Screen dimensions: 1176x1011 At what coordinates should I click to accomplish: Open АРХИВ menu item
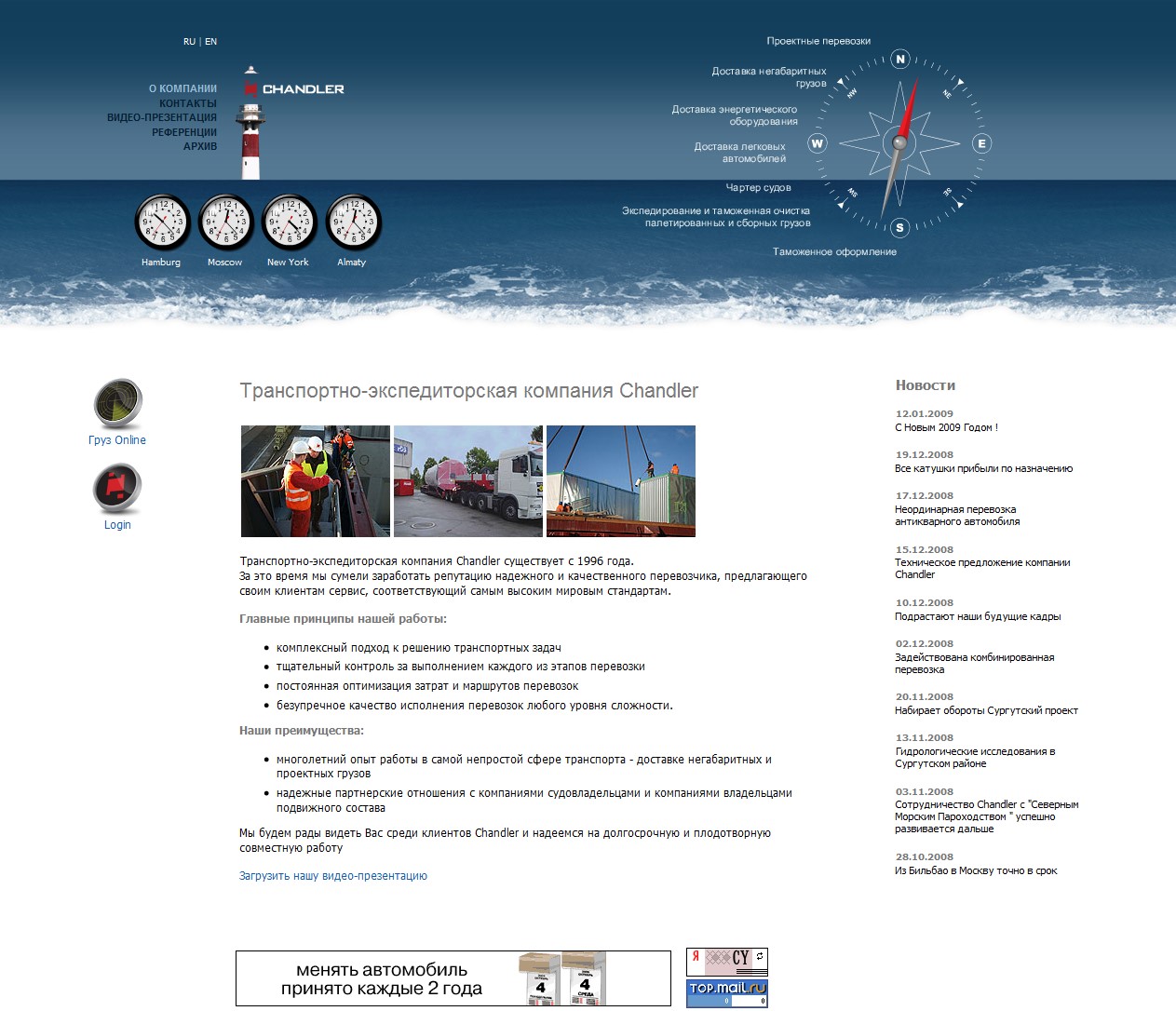coord(200,146)
